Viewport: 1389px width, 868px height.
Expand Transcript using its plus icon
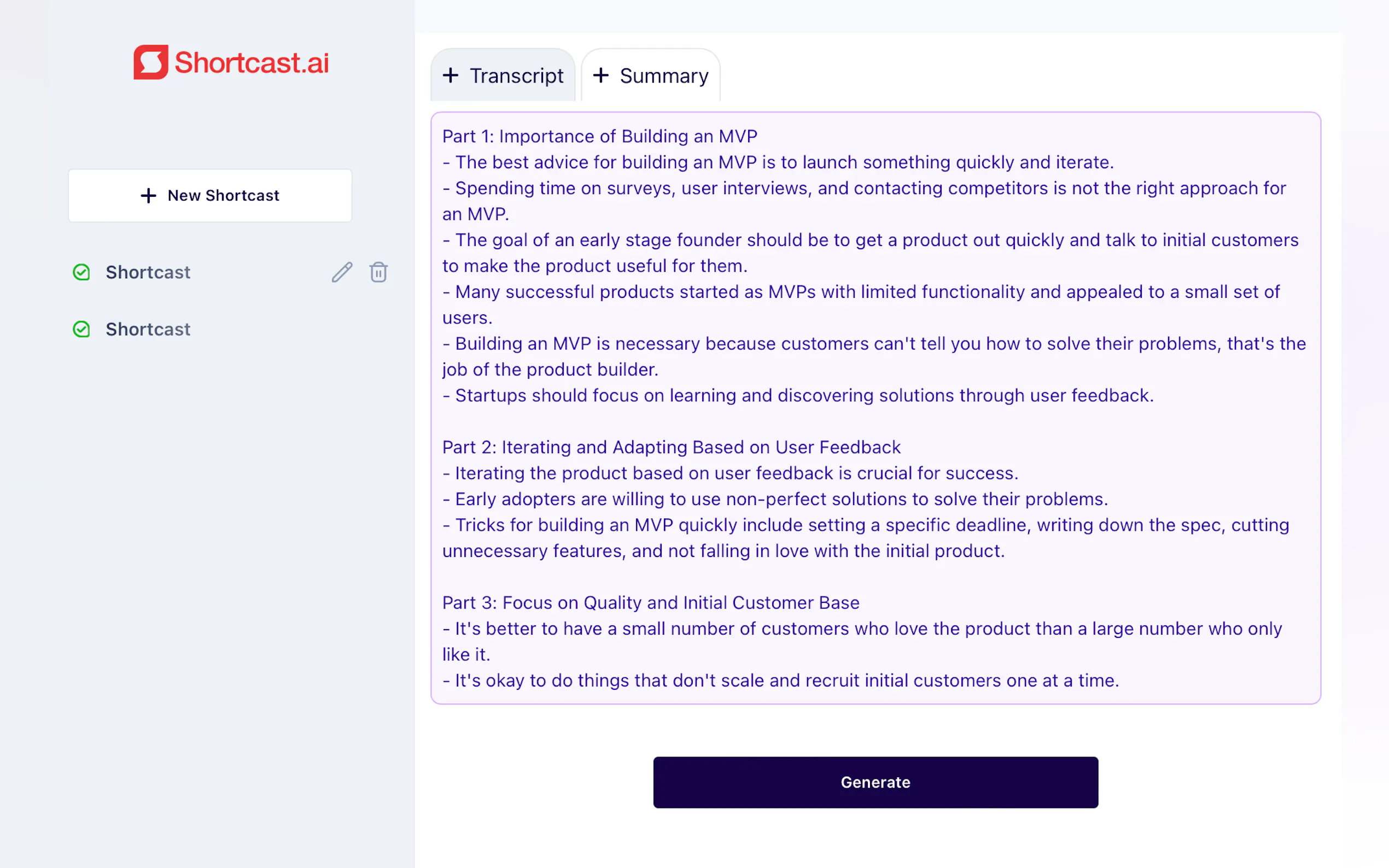pos(451,75)
